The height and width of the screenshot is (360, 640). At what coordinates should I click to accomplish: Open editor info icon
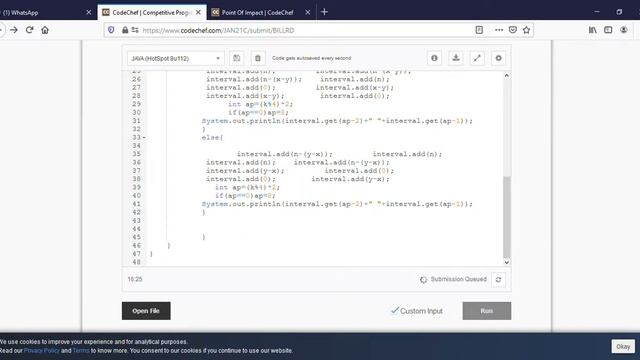pos(434,58)
